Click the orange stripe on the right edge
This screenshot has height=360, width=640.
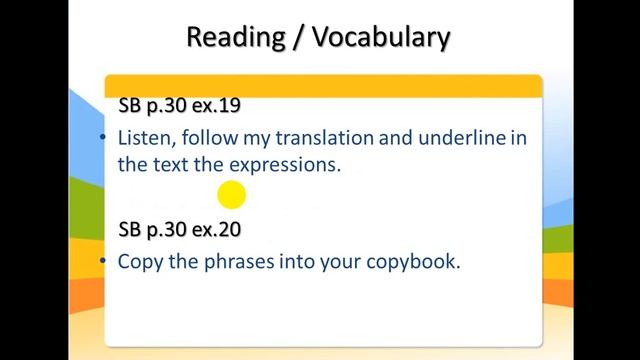pyautogui.click(x=558, y=293)
